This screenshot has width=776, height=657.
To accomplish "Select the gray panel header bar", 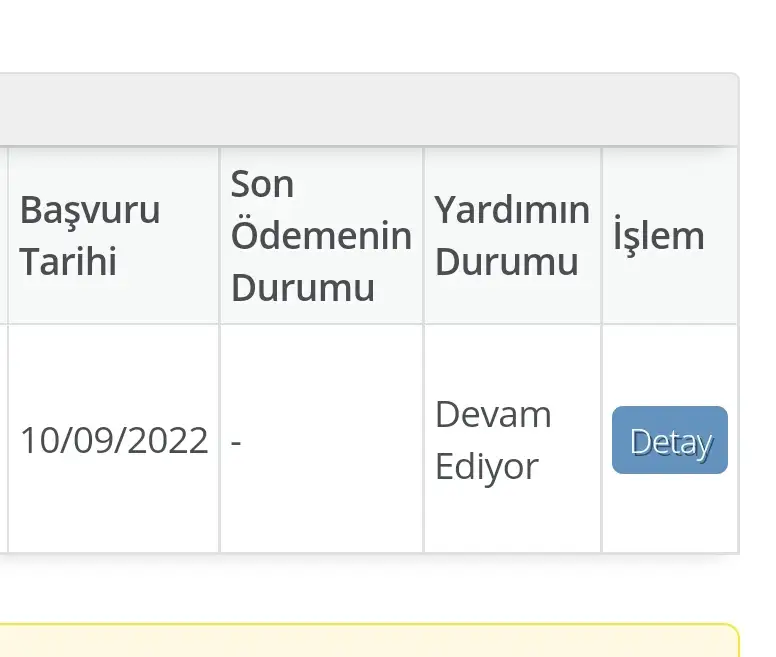I will coord(369,110).
